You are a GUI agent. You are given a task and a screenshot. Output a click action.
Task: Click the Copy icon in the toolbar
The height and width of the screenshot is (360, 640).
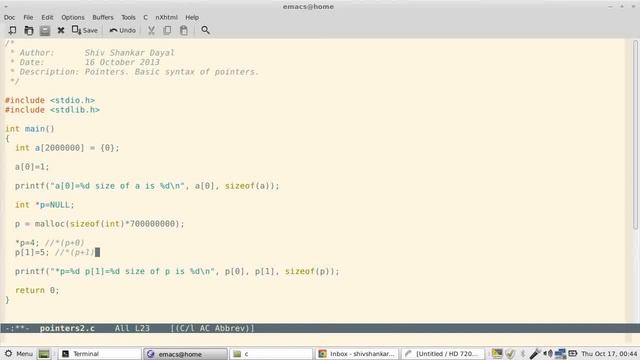(x=167, y=30)
